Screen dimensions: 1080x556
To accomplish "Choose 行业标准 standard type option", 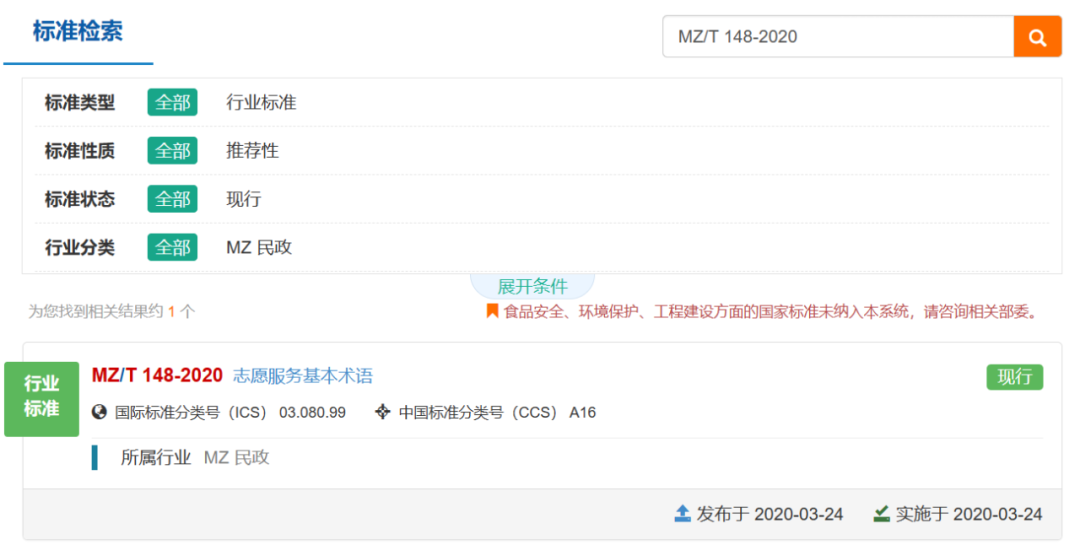I will pos(261,102).
